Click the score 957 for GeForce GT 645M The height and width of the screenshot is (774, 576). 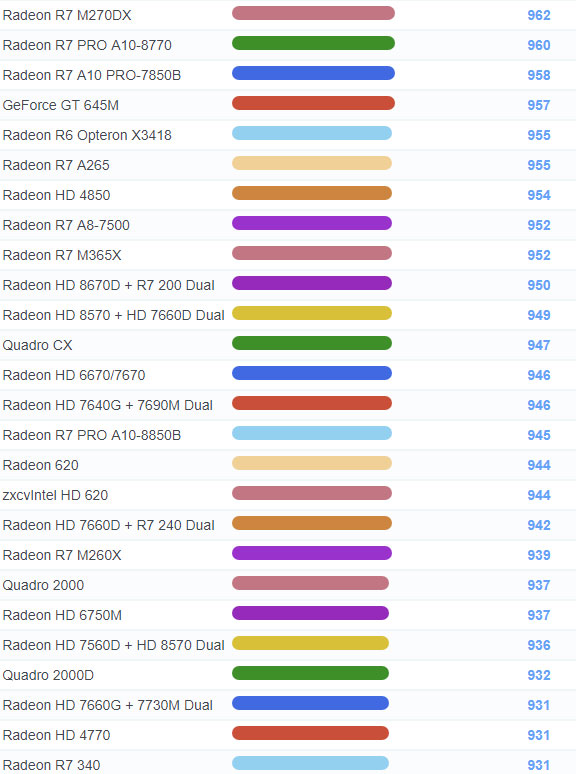click(538, 105)
